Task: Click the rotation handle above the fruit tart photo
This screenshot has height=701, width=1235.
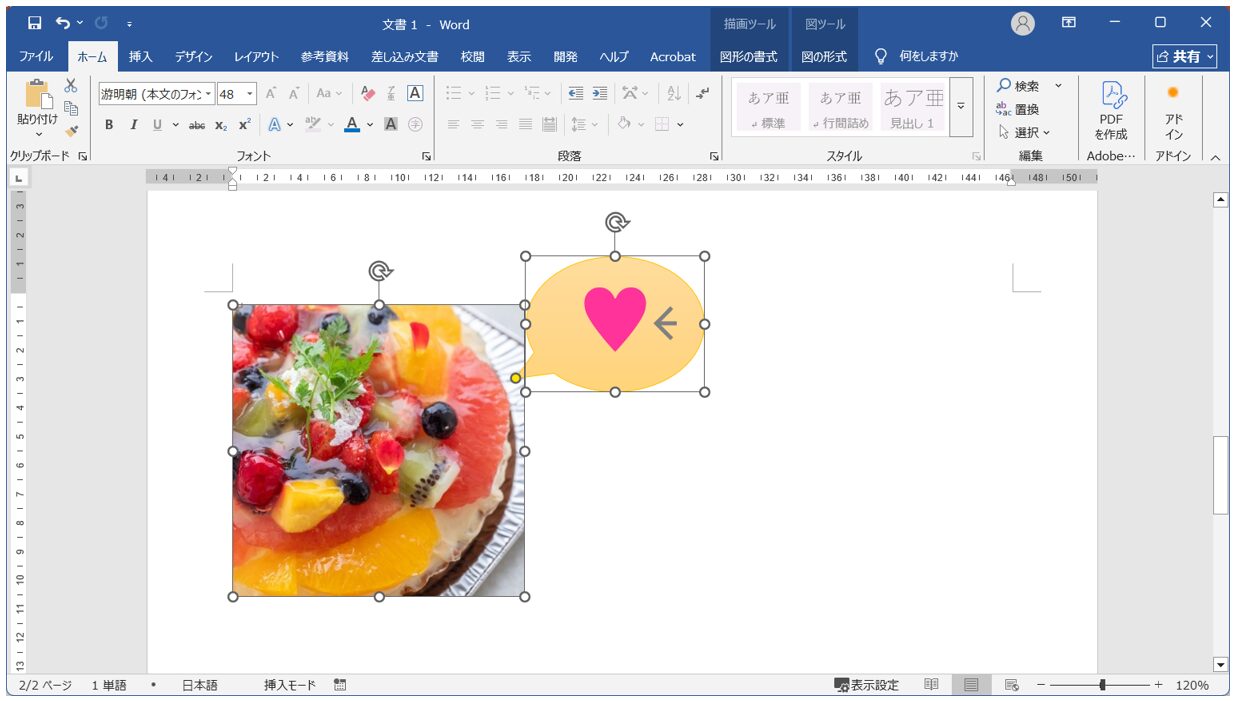Action: (379, 271)
